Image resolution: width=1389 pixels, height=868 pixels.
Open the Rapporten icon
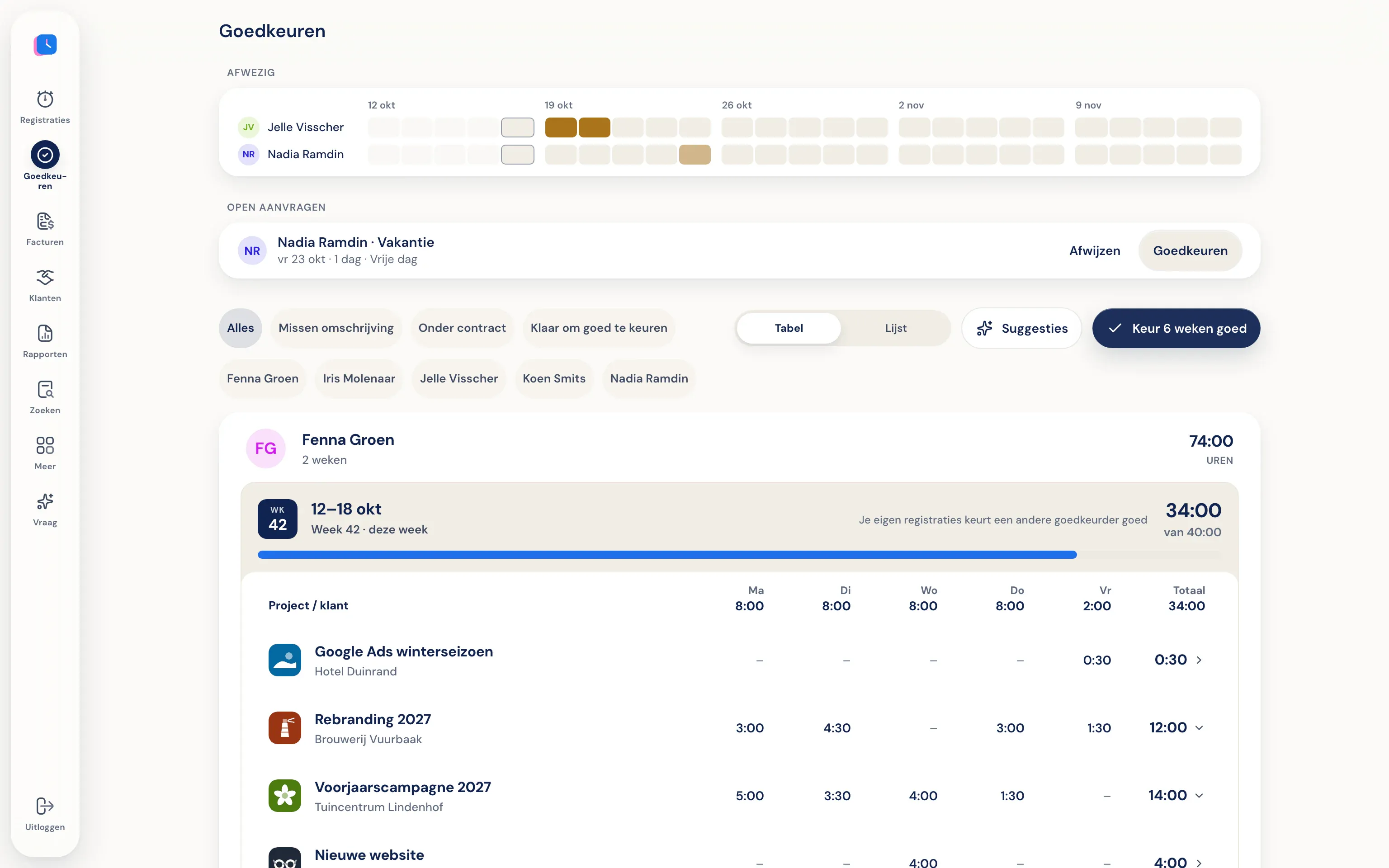[45, 334]
